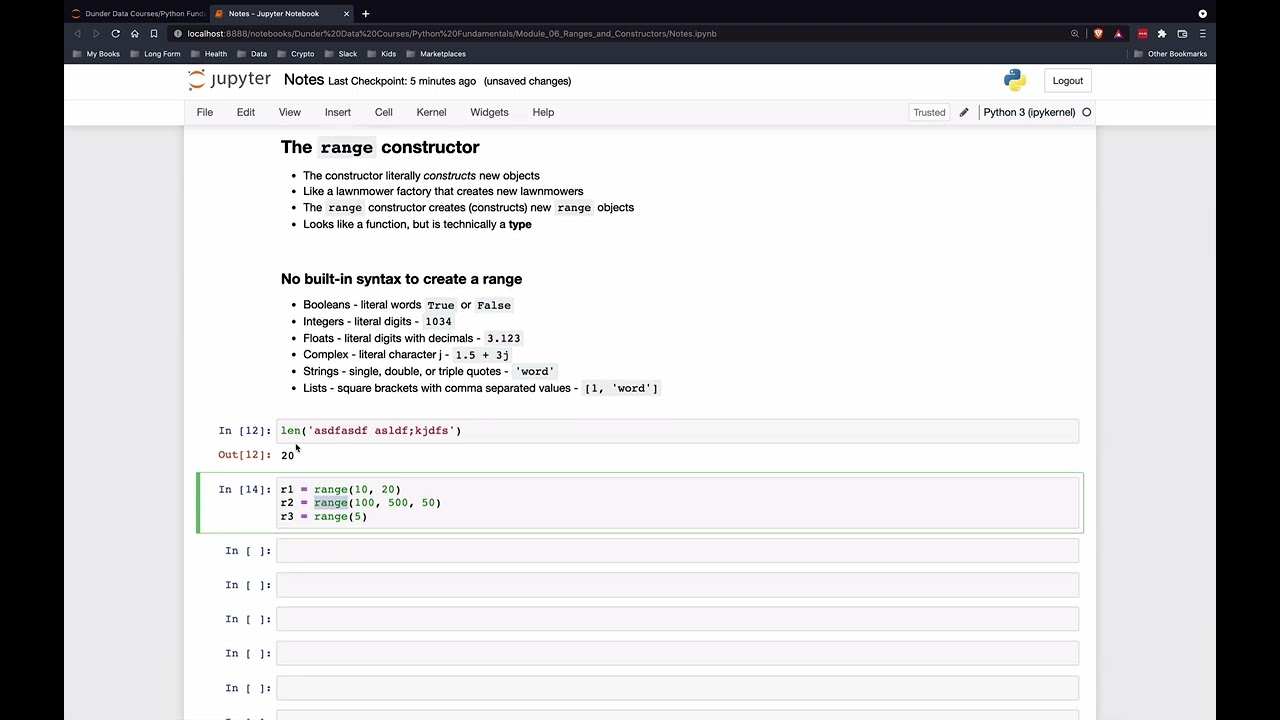Open the command palette pencil icon
Screen dimensions: 1280x720
(x=964, y=112)
